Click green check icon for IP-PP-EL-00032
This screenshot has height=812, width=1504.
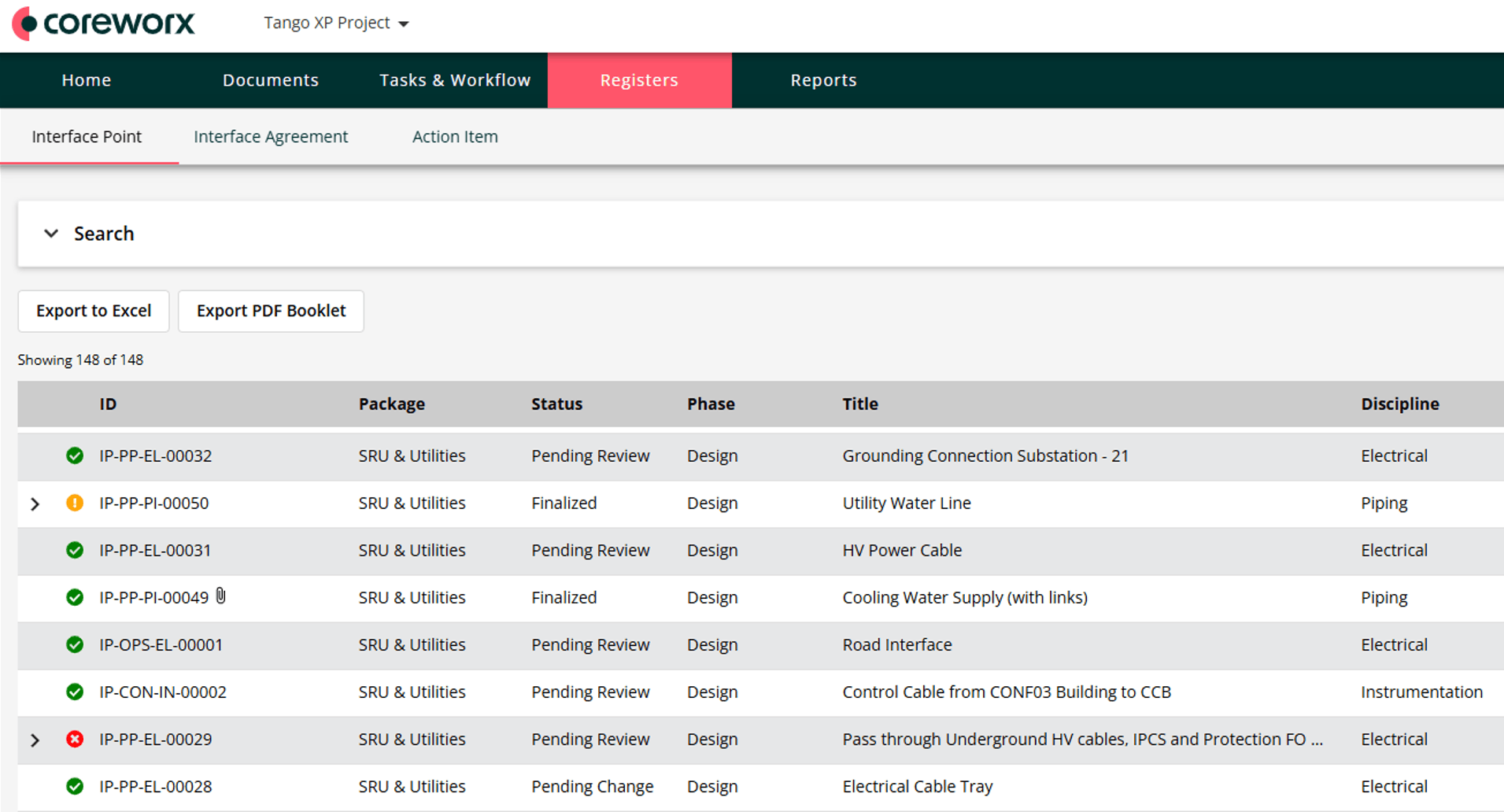pos(75,456)
